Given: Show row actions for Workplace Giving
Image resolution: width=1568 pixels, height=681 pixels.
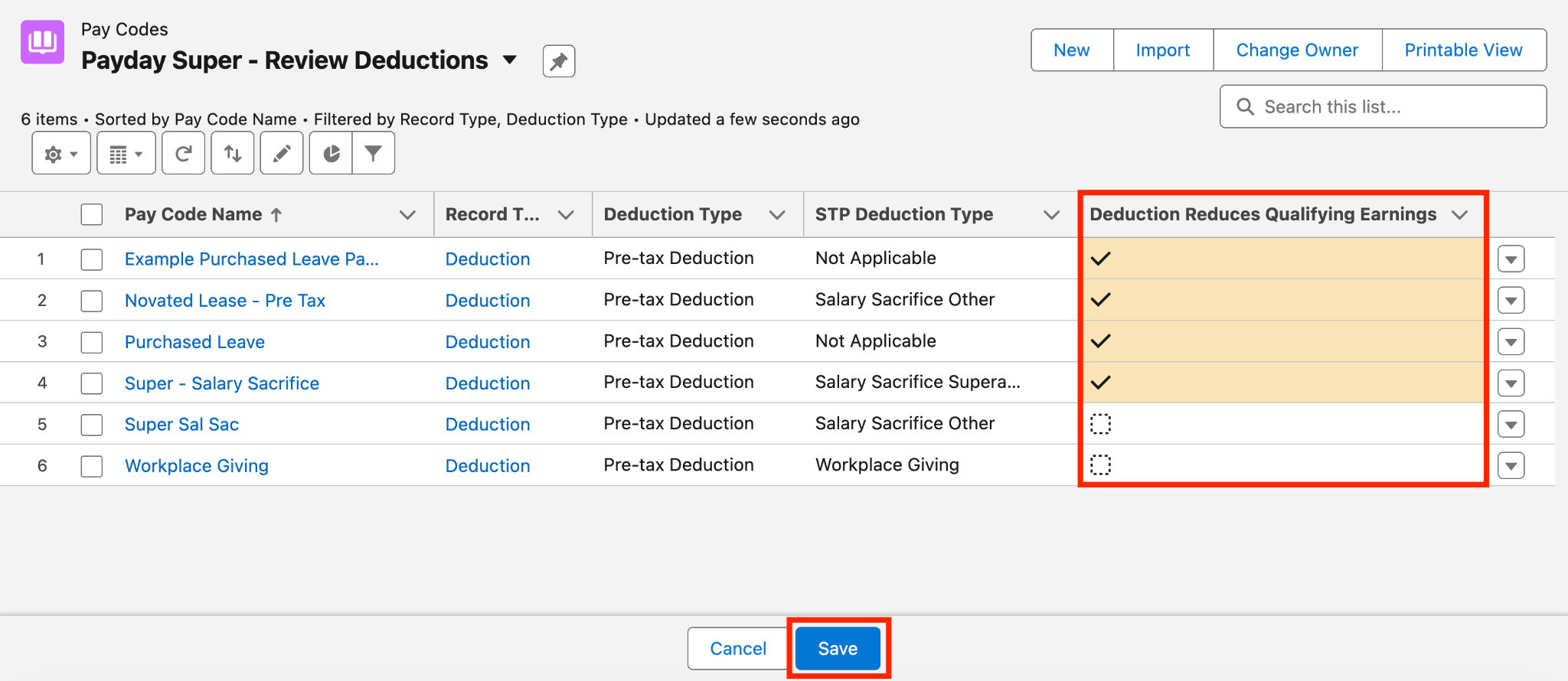Looking at the screenshot, I should tap(1511, 466).
